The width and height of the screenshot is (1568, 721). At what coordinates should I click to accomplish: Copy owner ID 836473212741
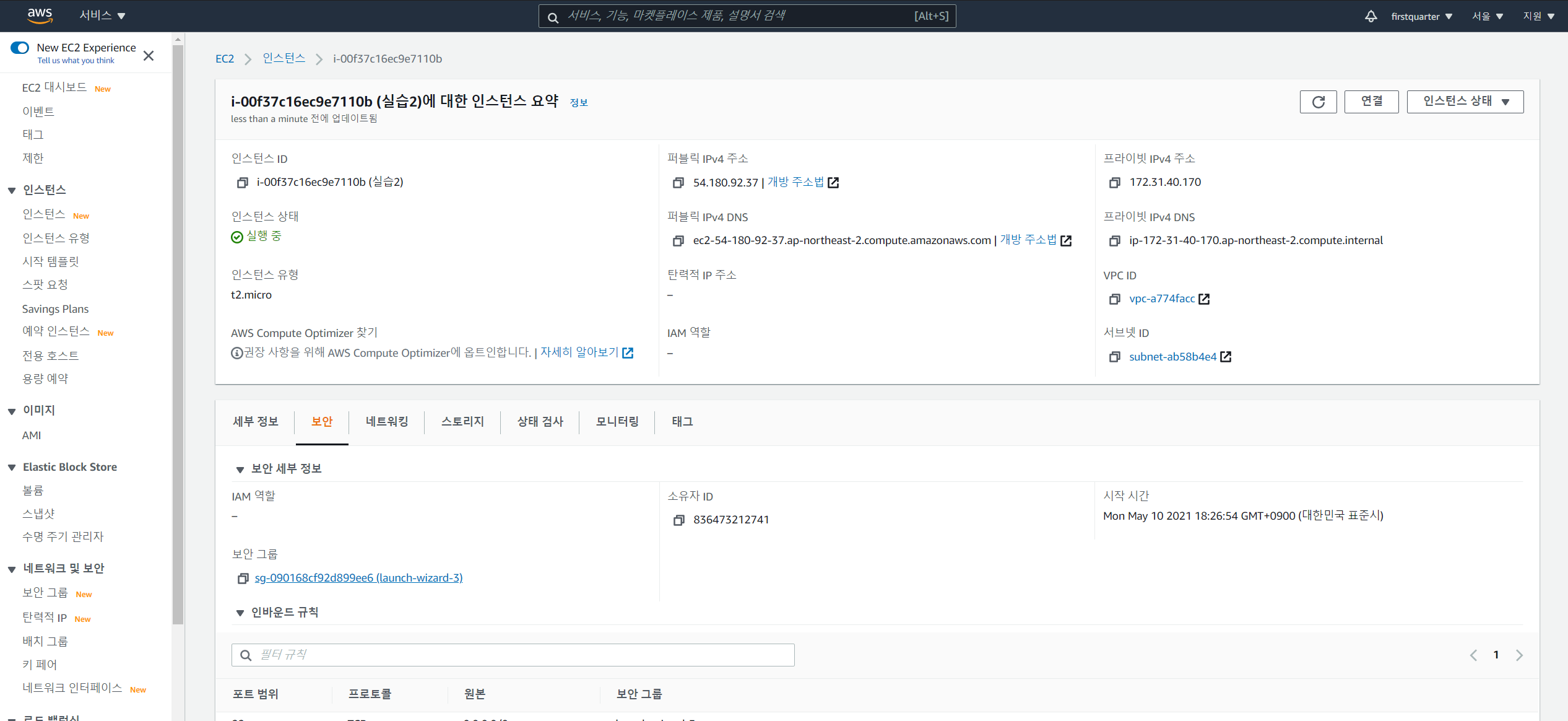pyautogui.click(x=678, y=520)
